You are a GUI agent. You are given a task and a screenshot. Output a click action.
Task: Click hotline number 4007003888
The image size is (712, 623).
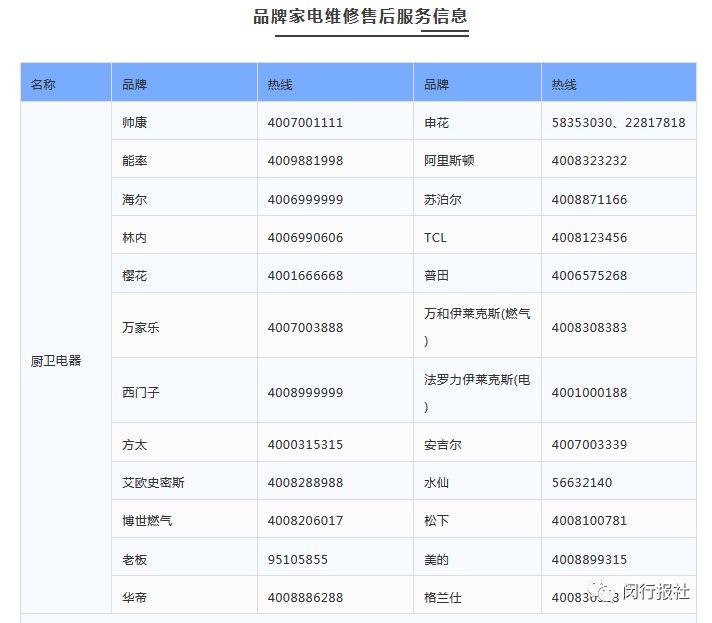click(305, 327)
